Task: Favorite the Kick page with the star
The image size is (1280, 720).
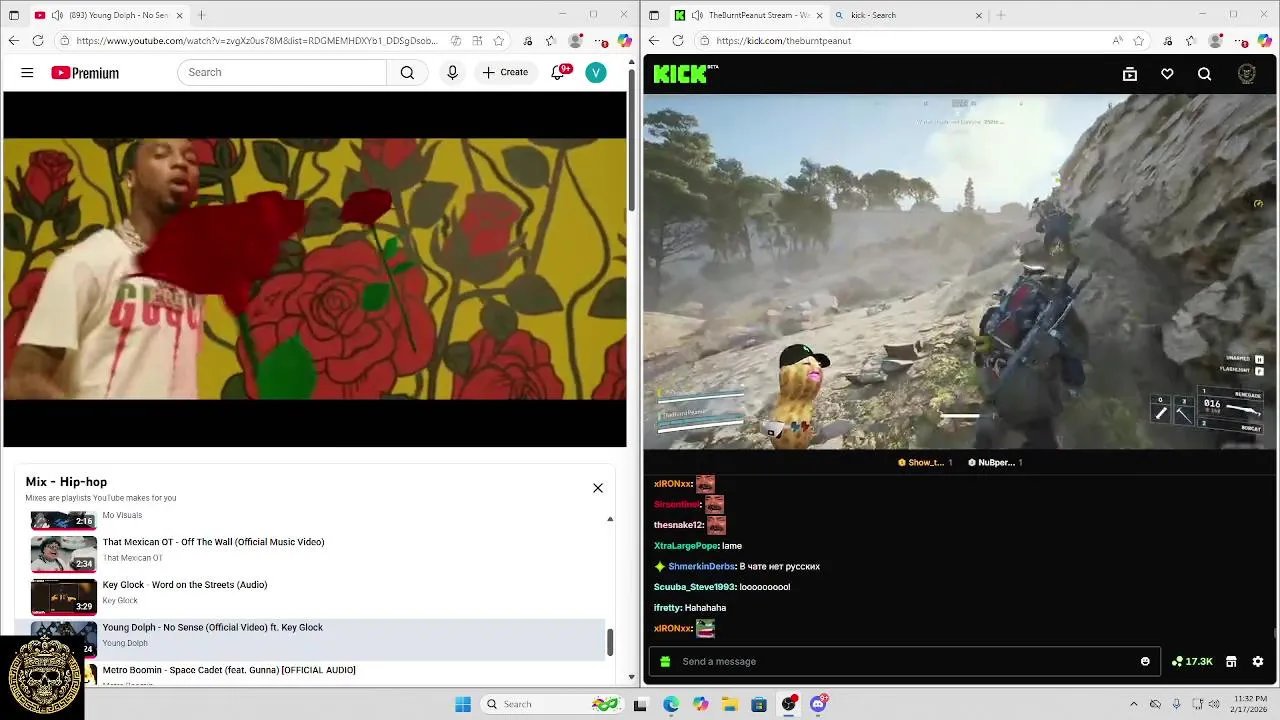Action: pyautogui.click(x=1139, y=40)
